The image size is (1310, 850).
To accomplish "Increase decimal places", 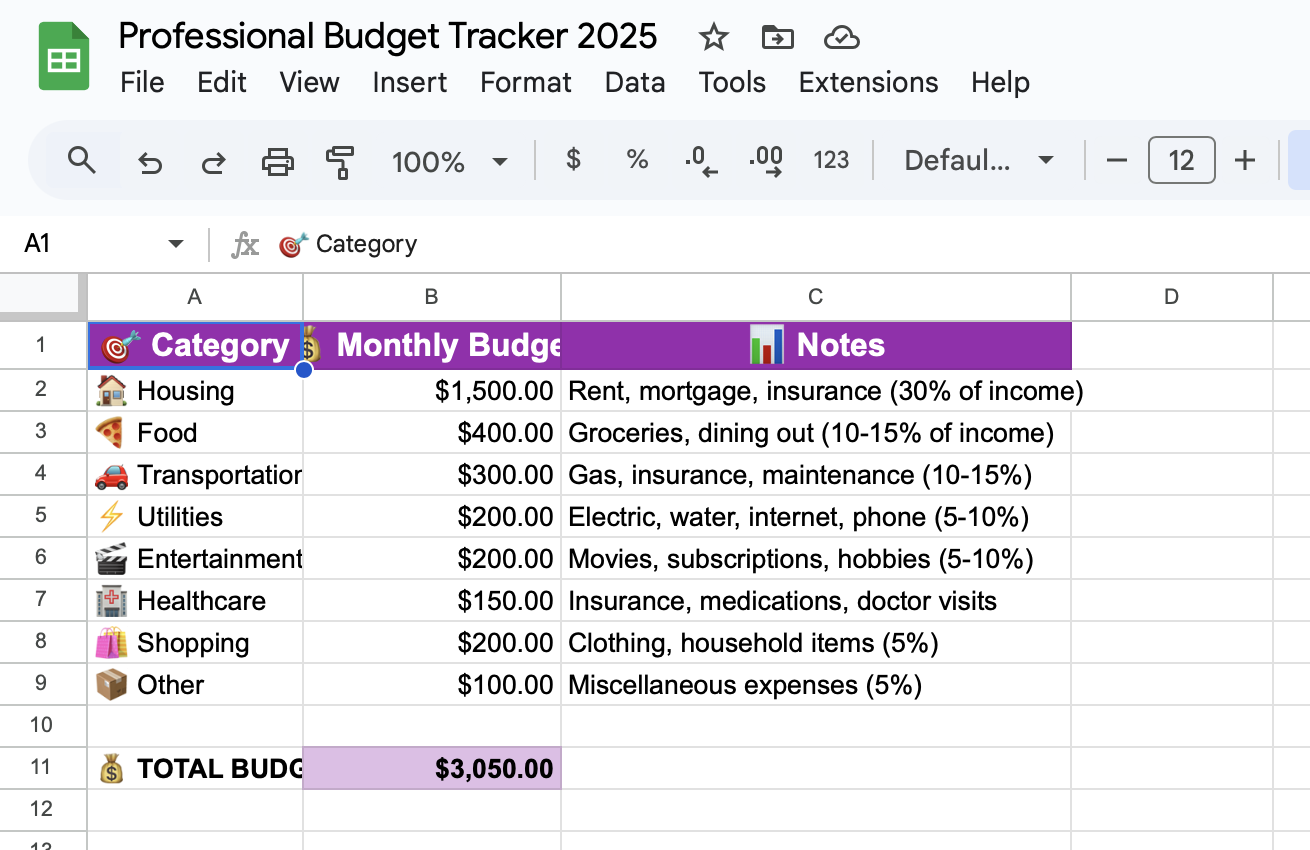I will tap(766, 160).
